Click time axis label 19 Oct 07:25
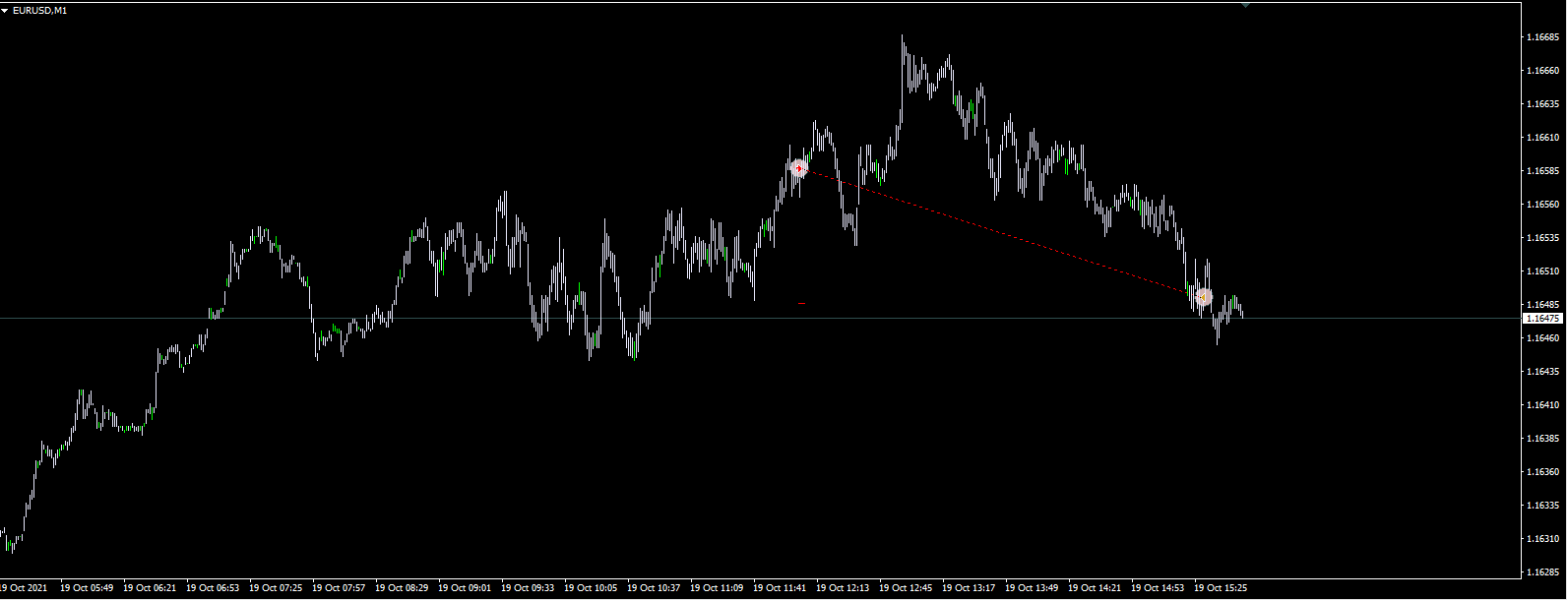Viewport: 1568px width, 601px height. pos(276,588)
